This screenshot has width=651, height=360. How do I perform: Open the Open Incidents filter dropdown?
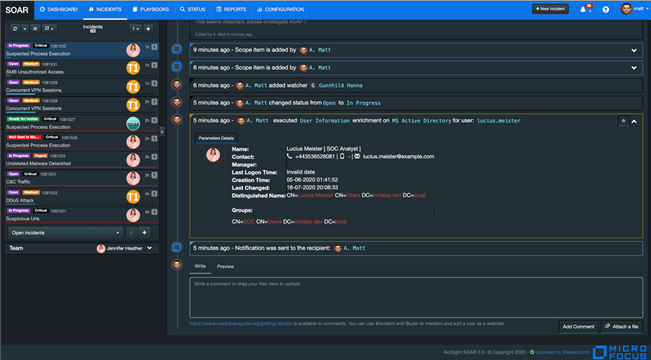65,233
